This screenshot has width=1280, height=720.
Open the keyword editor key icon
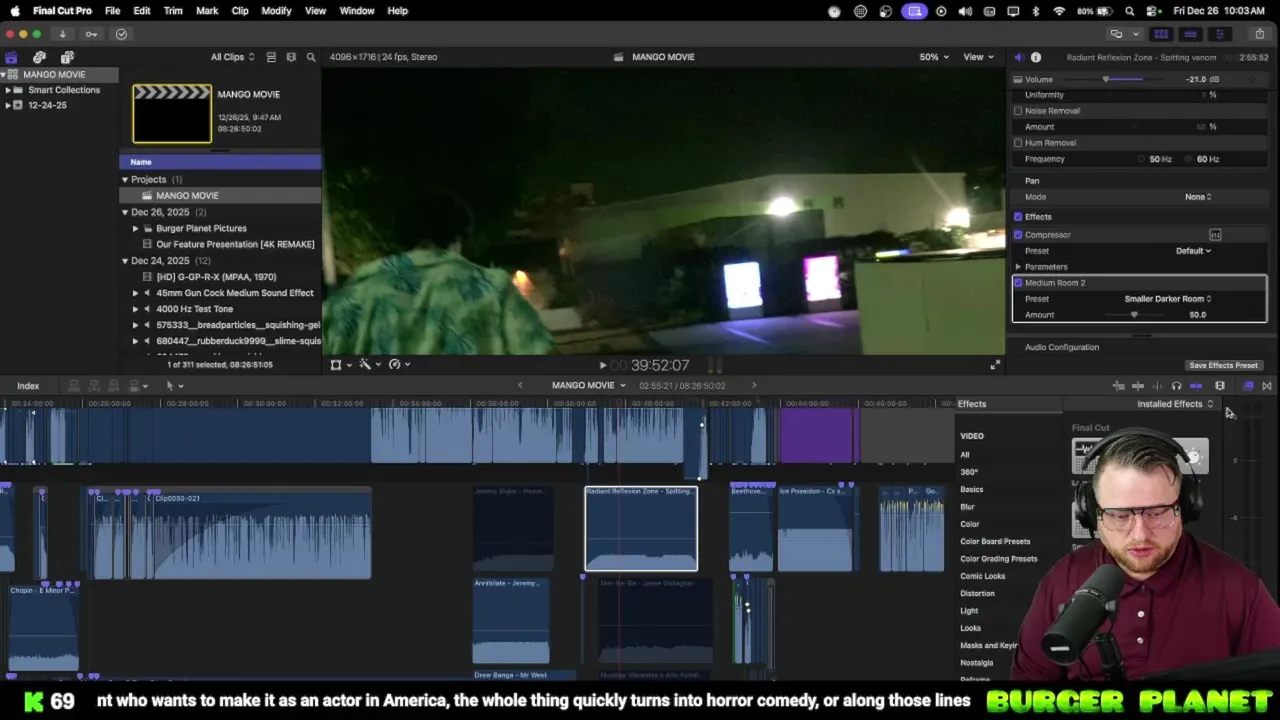pyautogui.click(x=91, y=34)
